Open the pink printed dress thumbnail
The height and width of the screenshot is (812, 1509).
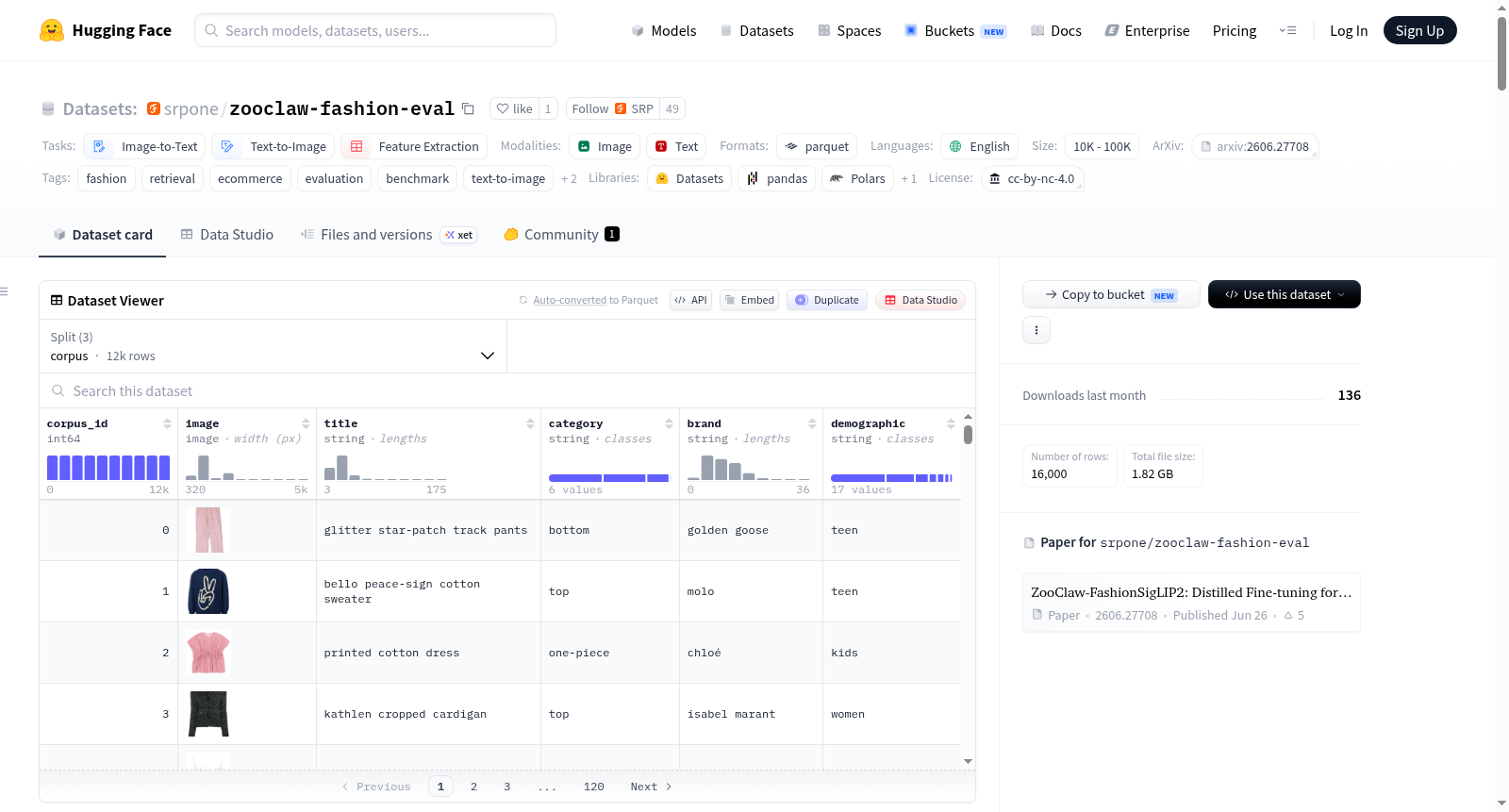pyautogui.click(x=208, y=653)
